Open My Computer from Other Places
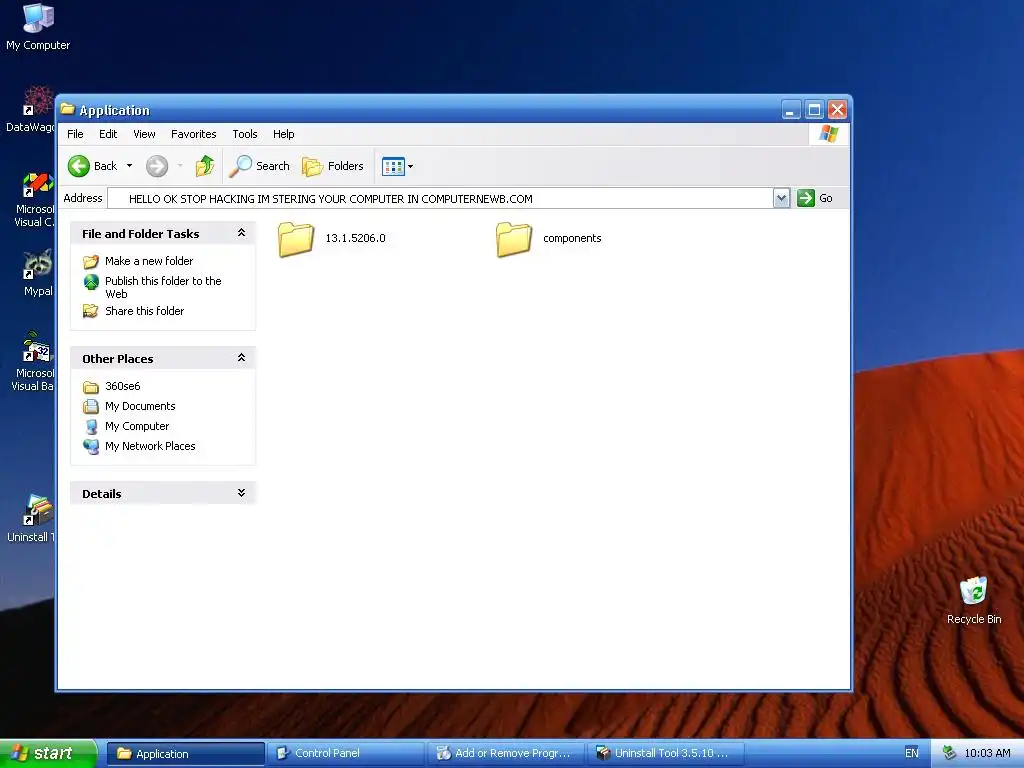The image size is (1024, 768). coord(136,426)
